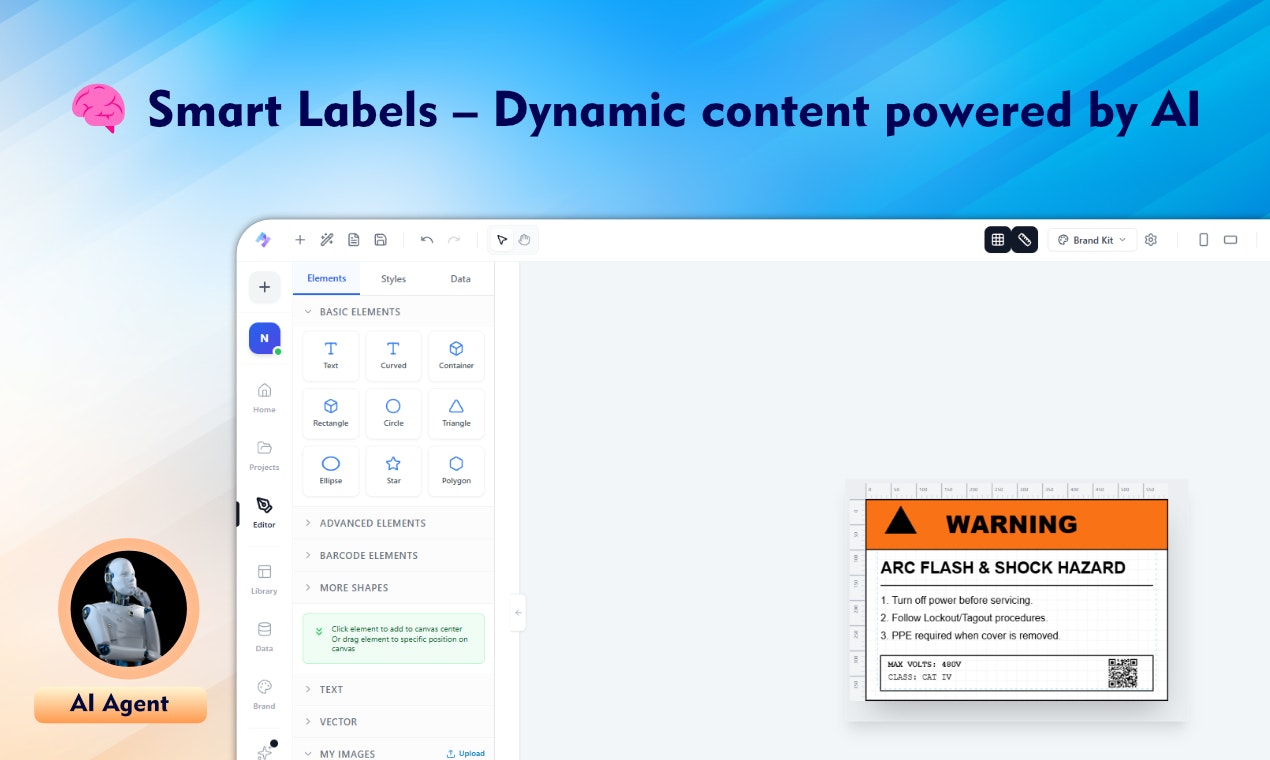This screenshot has width=1270, height=760.
Task: Click the Upload link in My Images
Action: pos(466,753)
